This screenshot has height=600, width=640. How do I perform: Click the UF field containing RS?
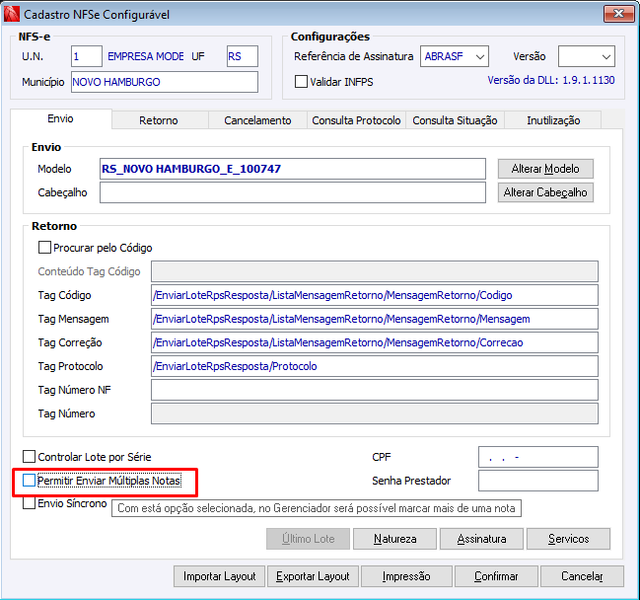click(242, 56)
